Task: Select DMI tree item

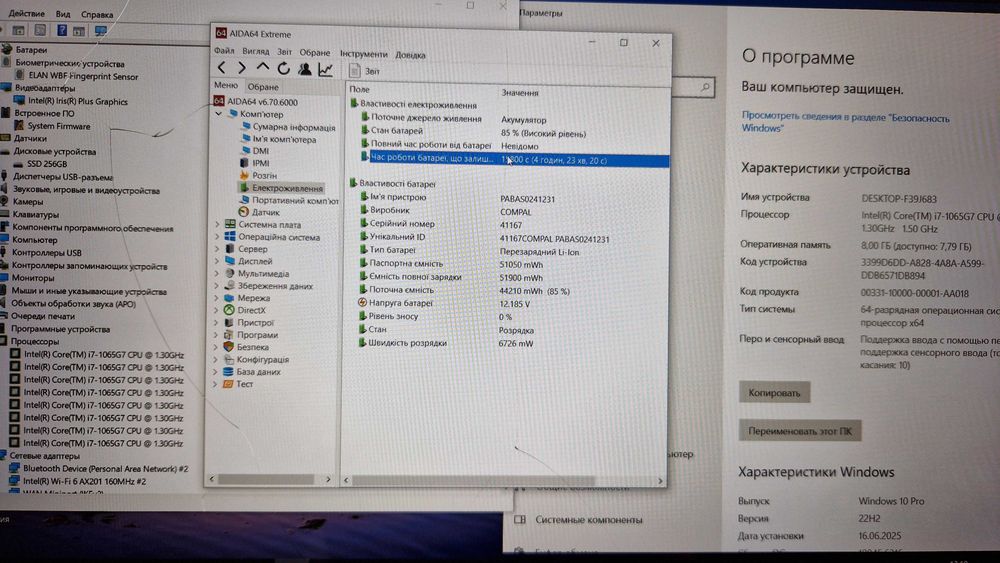Action: [255, 151]
